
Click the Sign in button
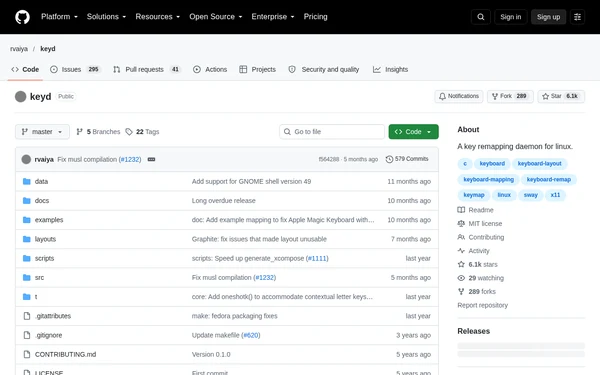tap(510, 17)
